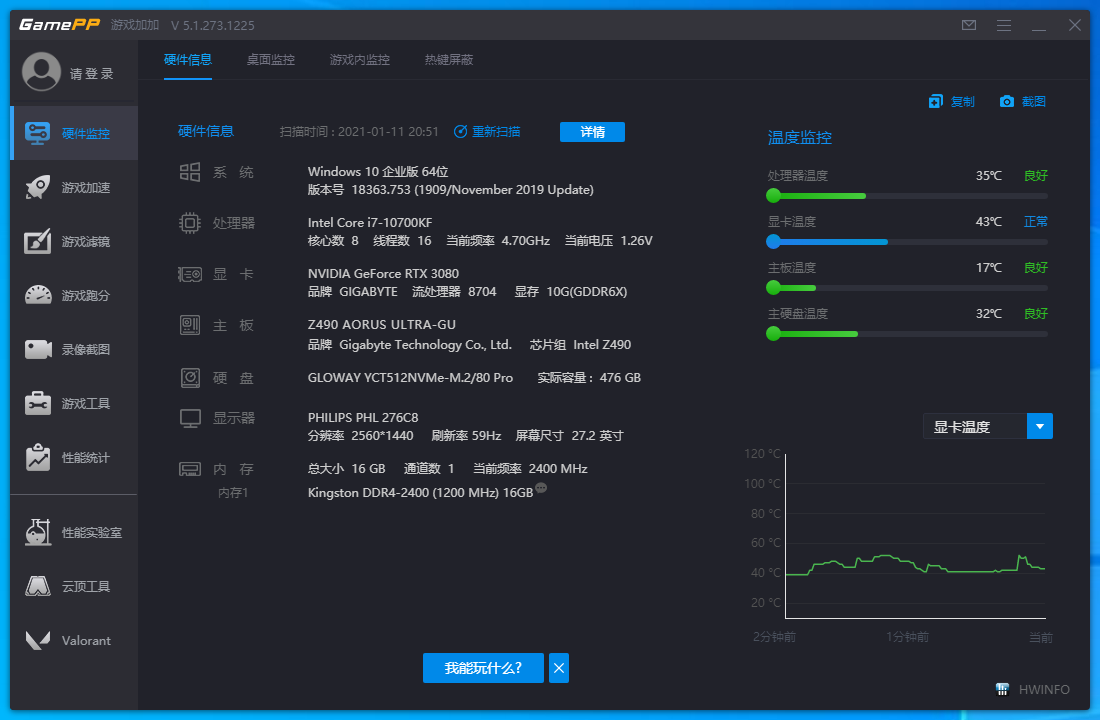Click the 截图 camera icon
The image size is (1100, 720).
tap(1007, 102)
